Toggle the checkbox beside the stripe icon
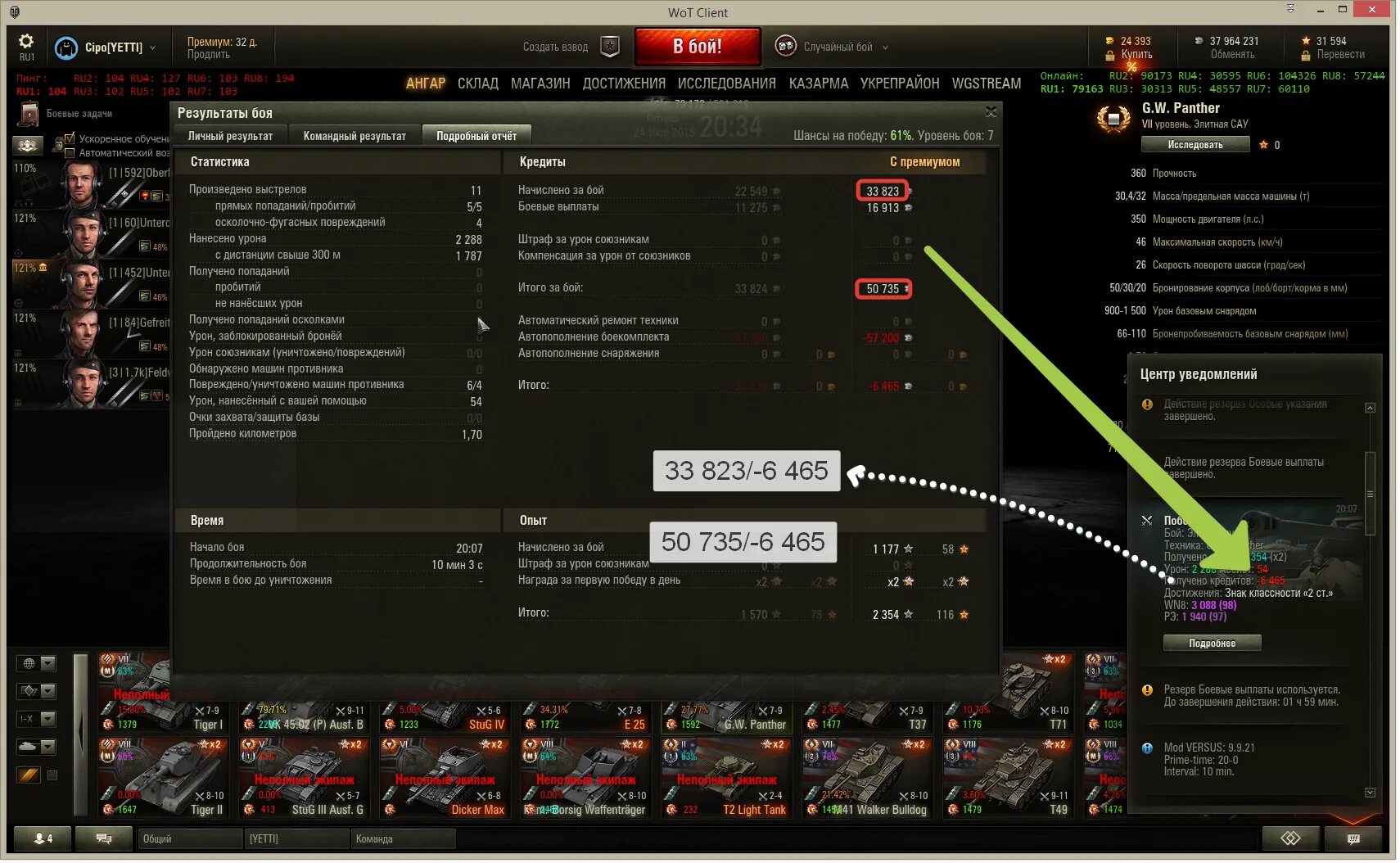The width and height of the screenshot is (1400, 863). 52,775
